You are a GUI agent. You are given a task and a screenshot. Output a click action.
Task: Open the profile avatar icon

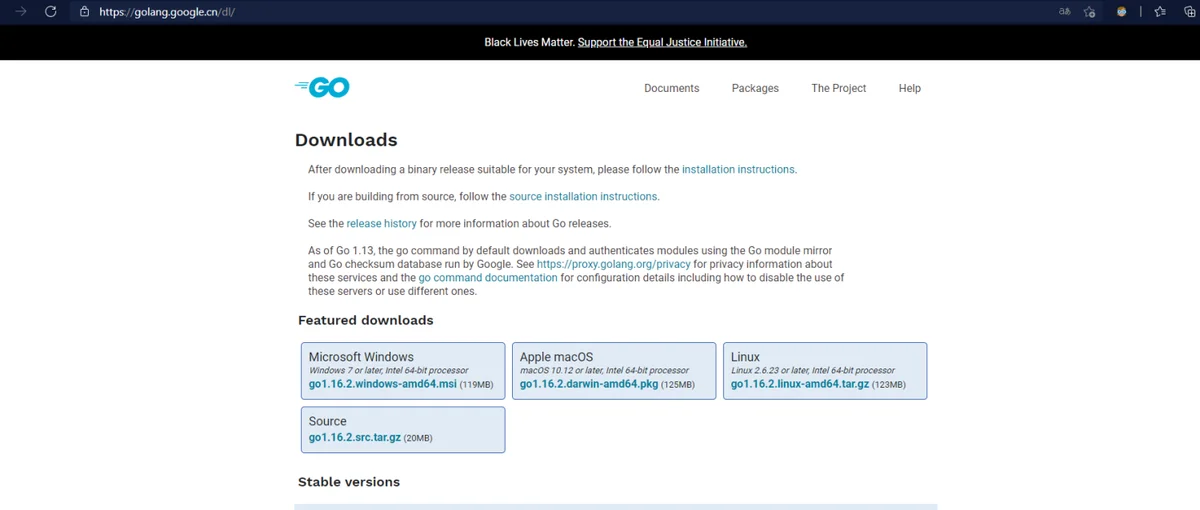(x=1122, y=12)
